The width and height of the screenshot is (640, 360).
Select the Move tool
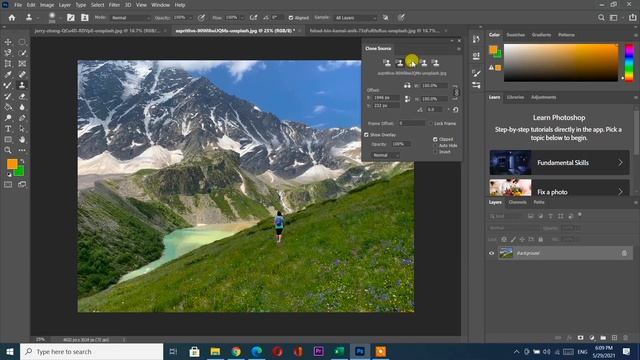click(x=8, y=42)
